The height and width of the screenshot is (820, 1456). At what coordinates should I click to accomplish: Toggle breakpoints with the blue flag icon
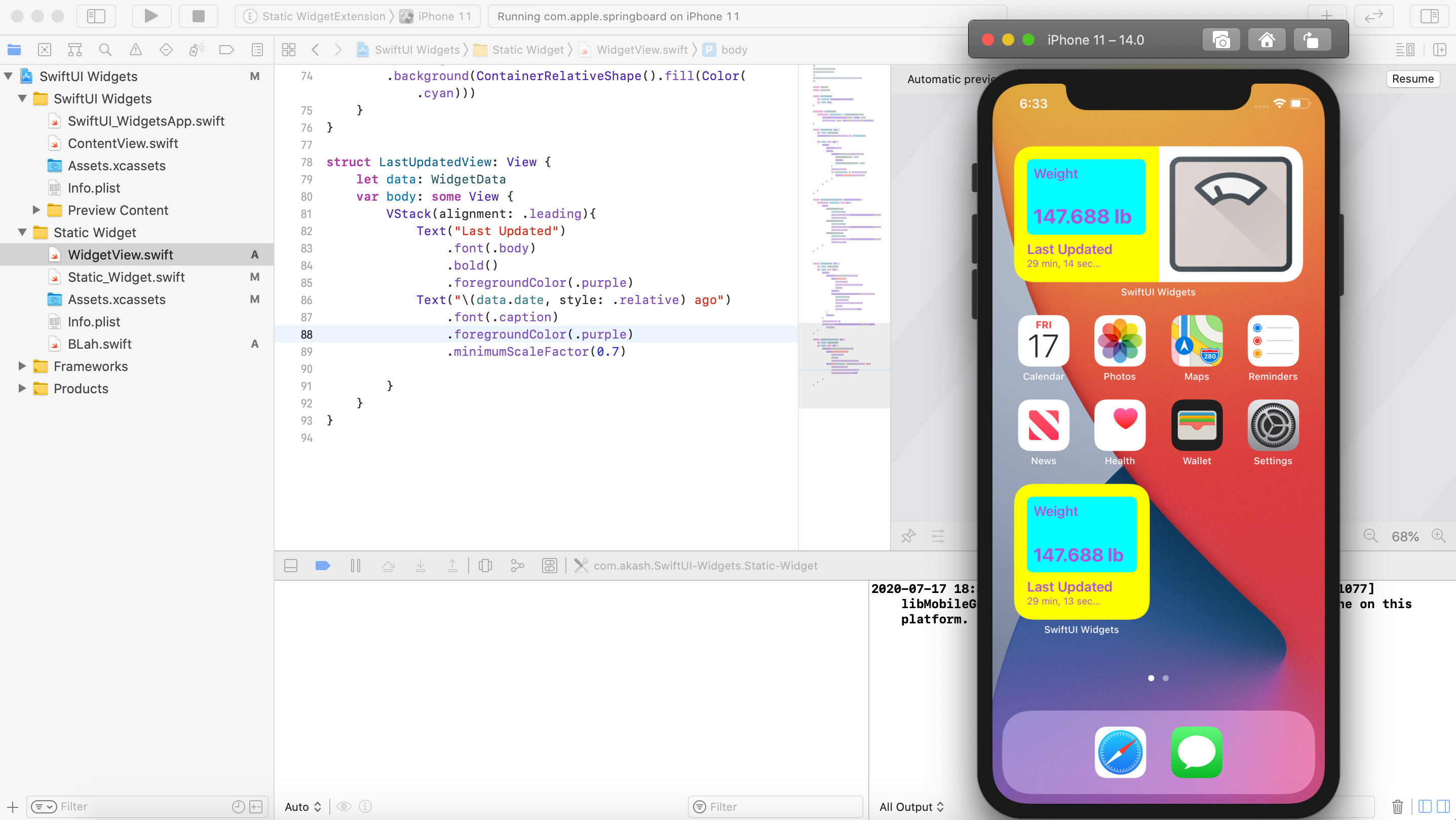pos(322,566)
